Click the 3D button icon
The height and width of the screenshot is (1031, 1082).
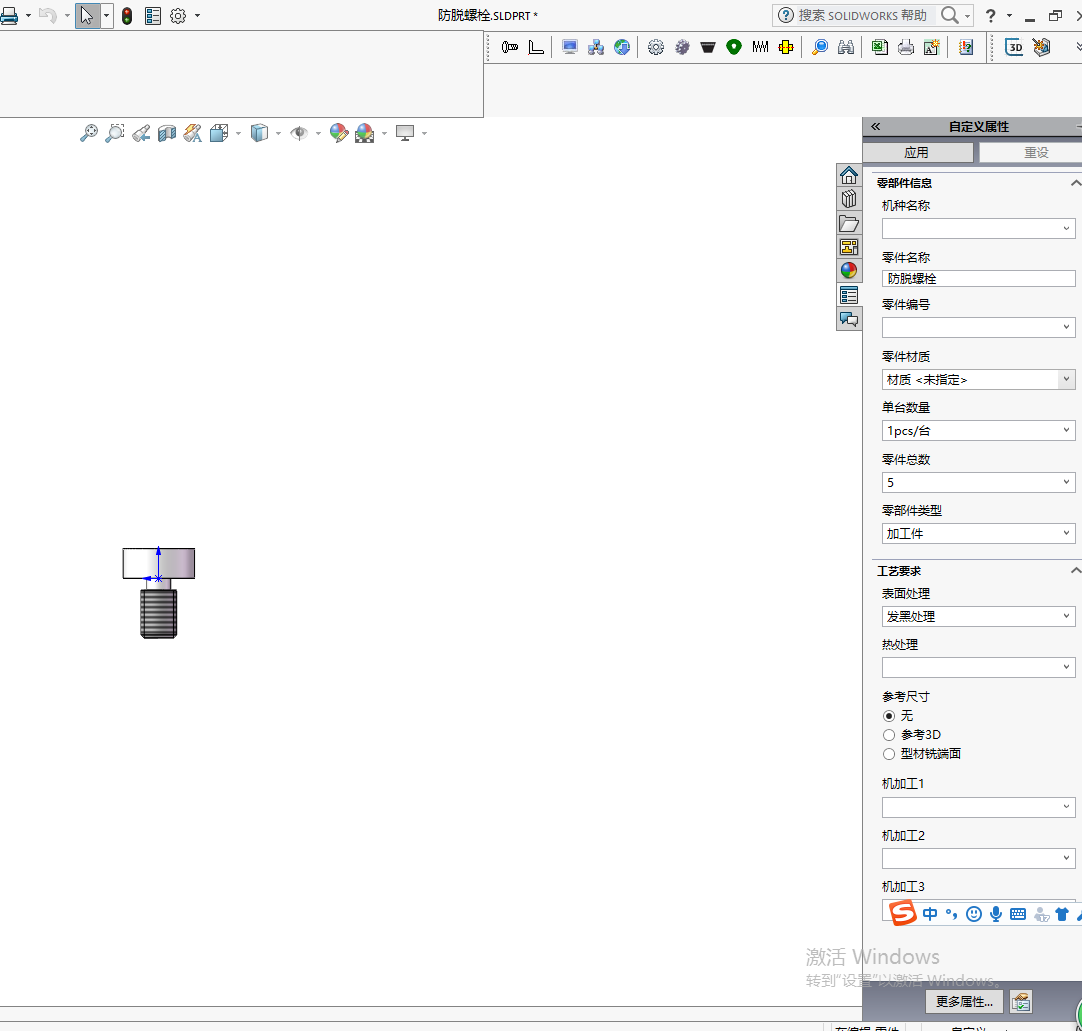1014,47
